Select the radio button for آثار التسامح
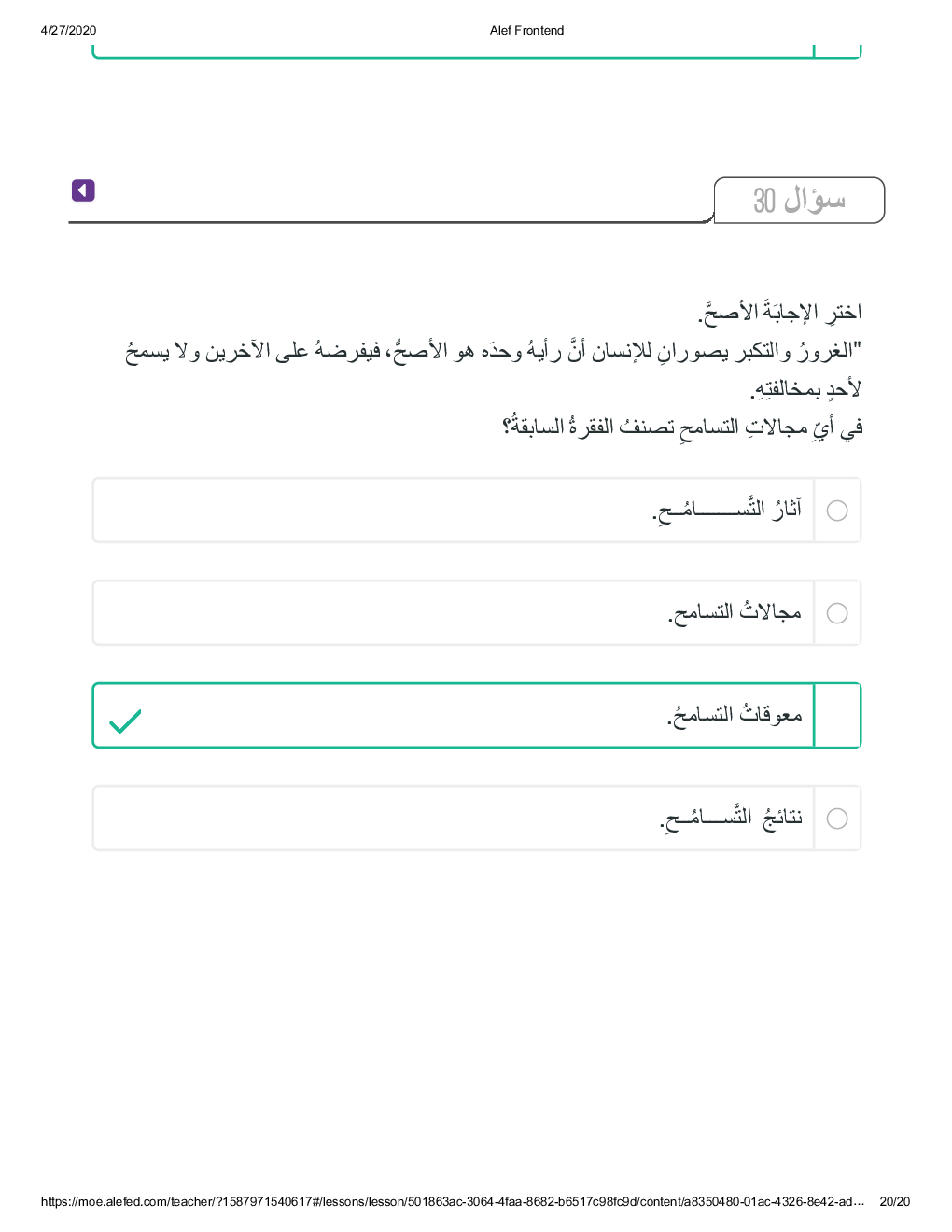This screenshot has height=1232, width=952. pyautogui.click(x=837, y=511)
